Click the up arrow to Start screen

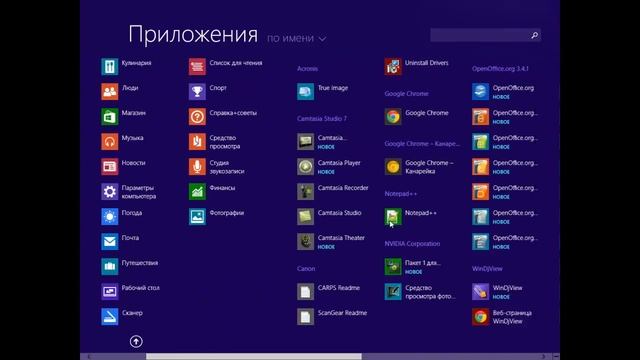pyautogui.click(x=136, y=341)
